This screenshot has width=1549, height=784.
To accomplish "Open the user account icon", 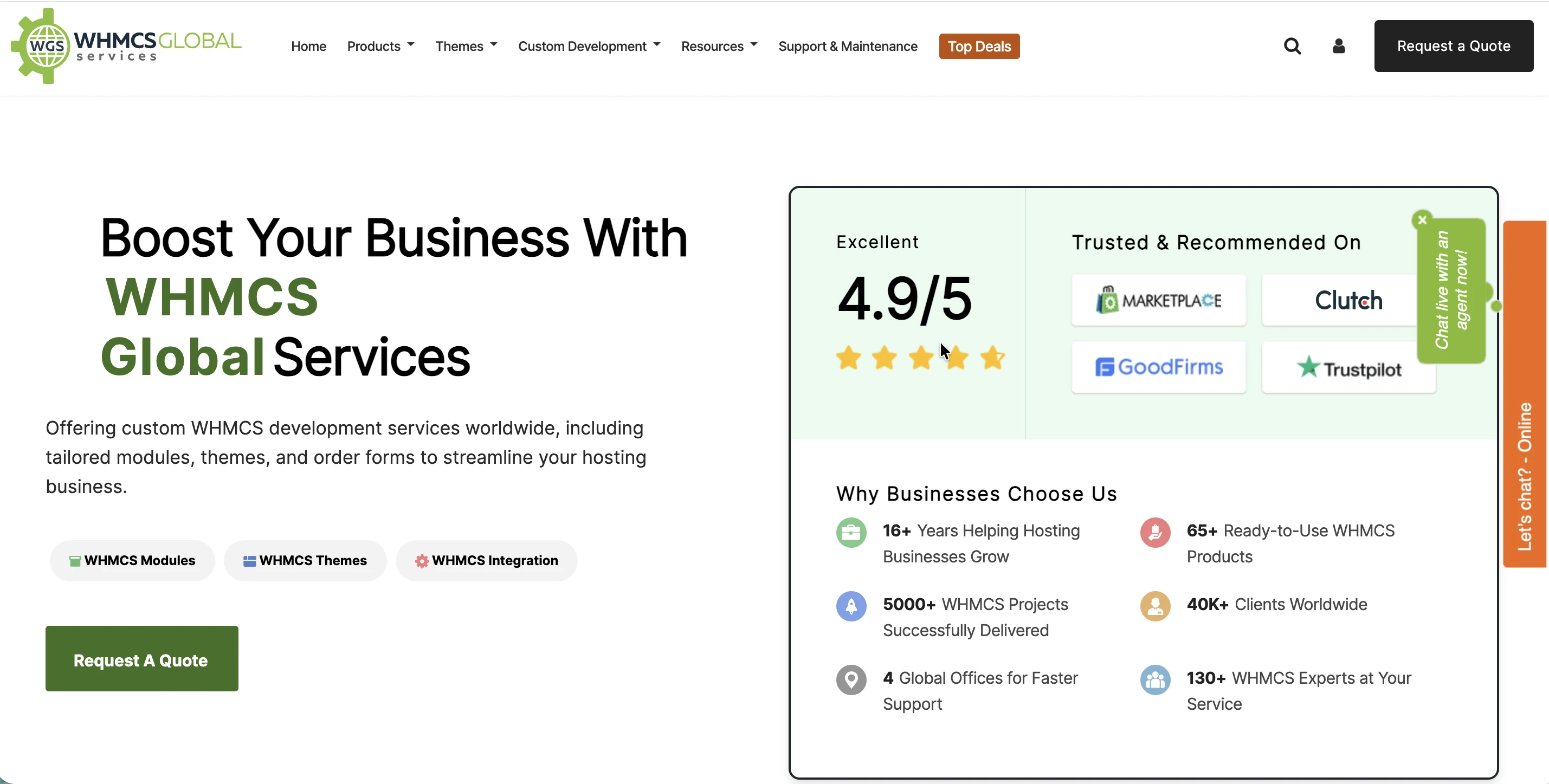I will (1339, 46).
